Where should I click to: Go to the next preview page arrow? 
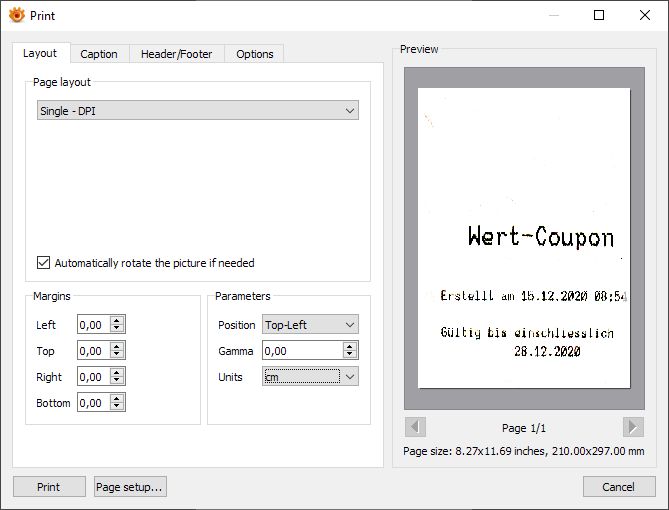click(x=633, y=427)
